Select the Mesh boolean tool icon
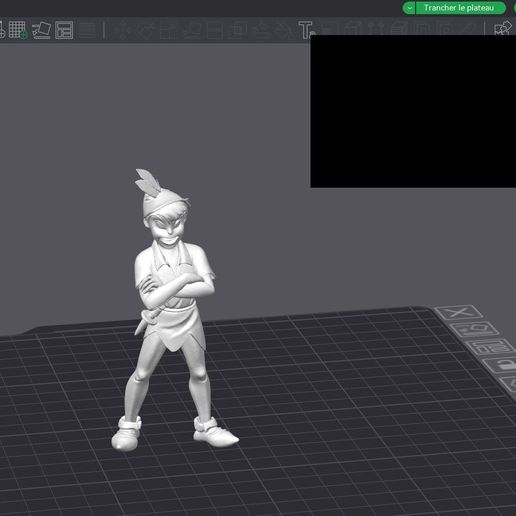The width and height of the screenshot is (516, 516). coord(238,30)
